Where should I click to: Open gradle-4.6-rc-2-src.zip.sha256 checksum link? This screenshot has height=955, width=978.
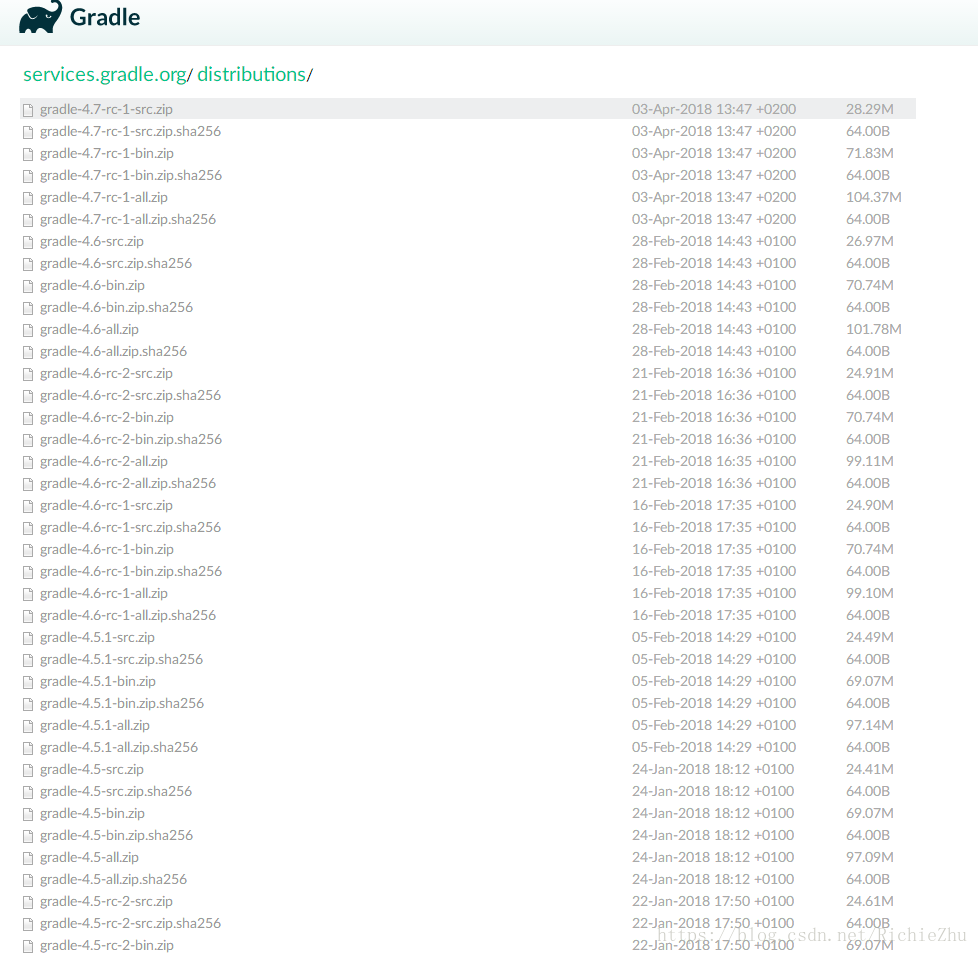[x=130, y=395]
